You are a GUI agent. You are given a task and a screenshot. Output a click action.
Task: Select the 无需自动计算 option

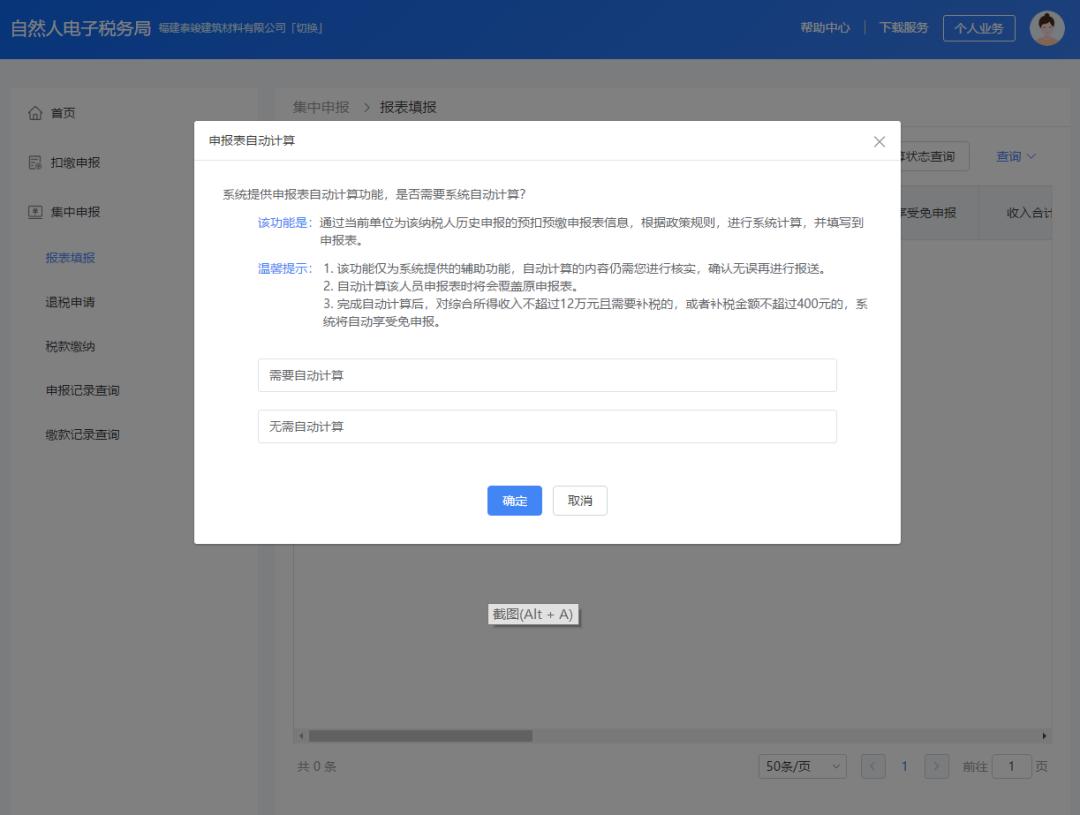point(547,426)
